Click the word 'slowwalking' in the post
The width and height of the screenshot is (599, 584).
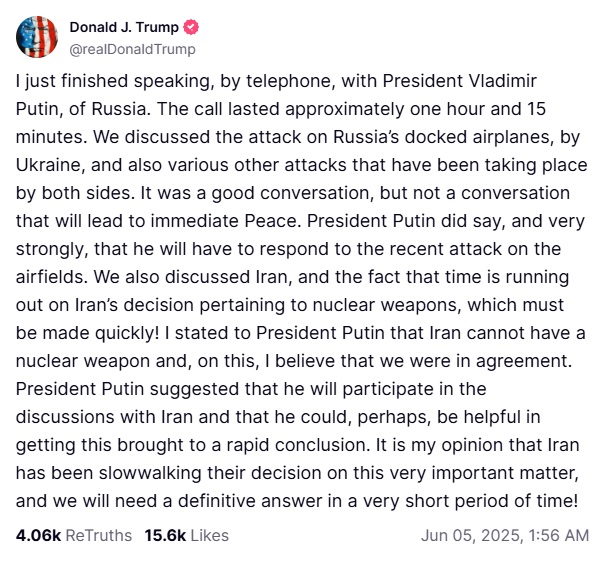pyautogui.click(x=150, y=473)
